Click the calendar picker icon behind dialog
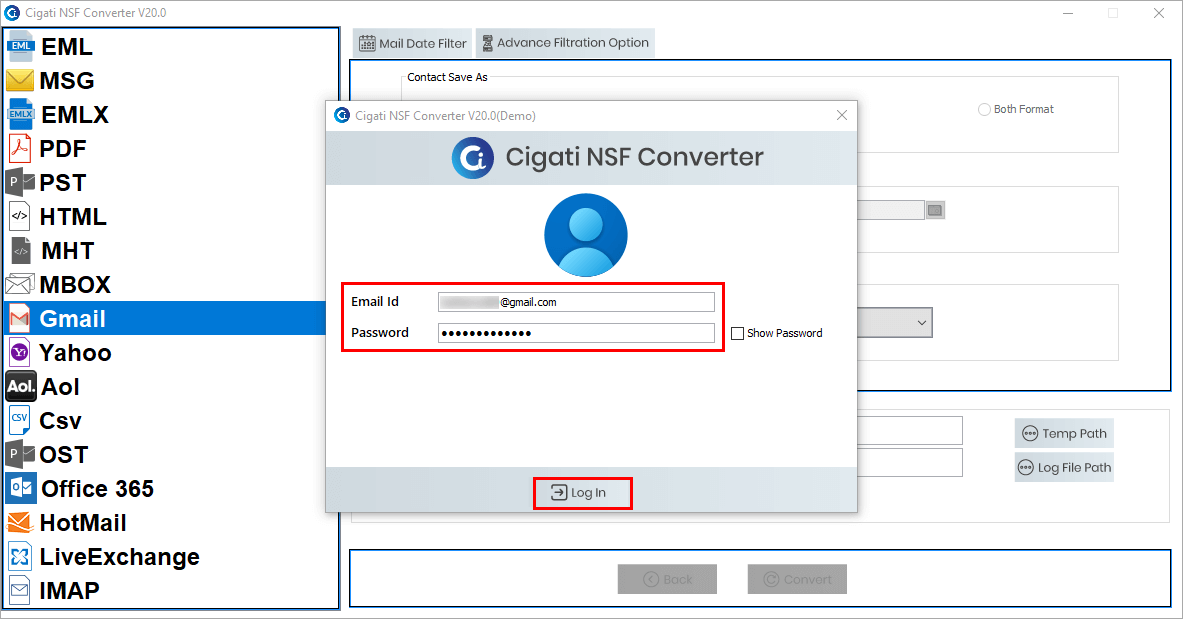1183x619 pixels. point(935,210)
